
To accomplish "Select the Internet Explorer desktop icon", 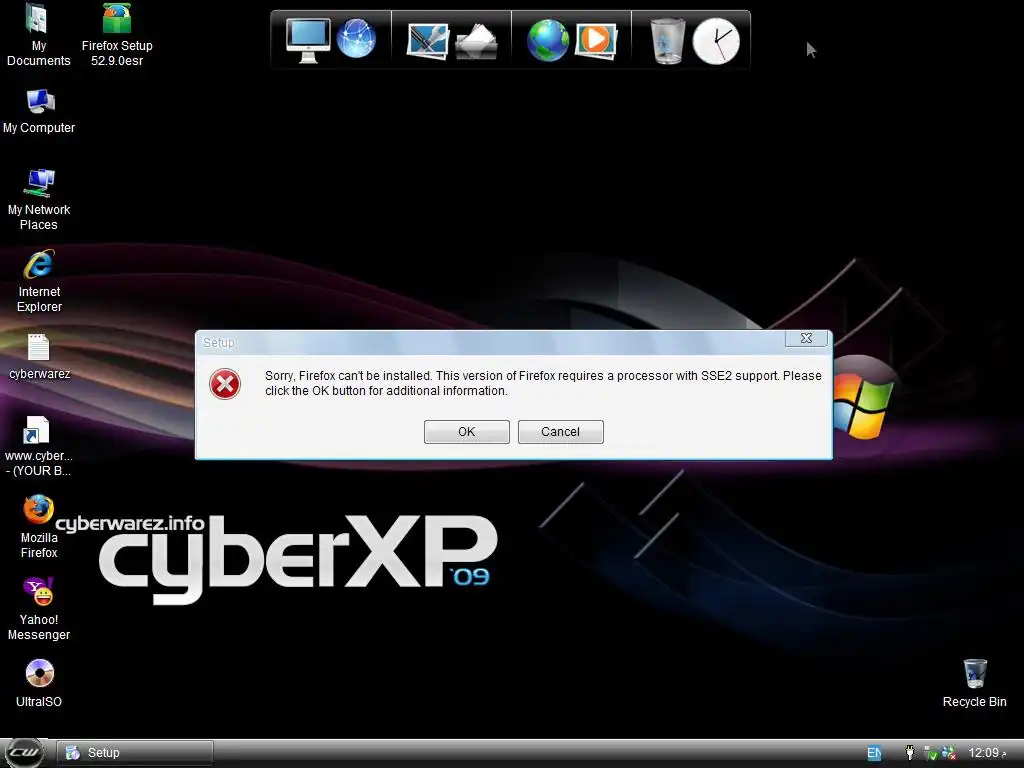I will click(39, 281).
